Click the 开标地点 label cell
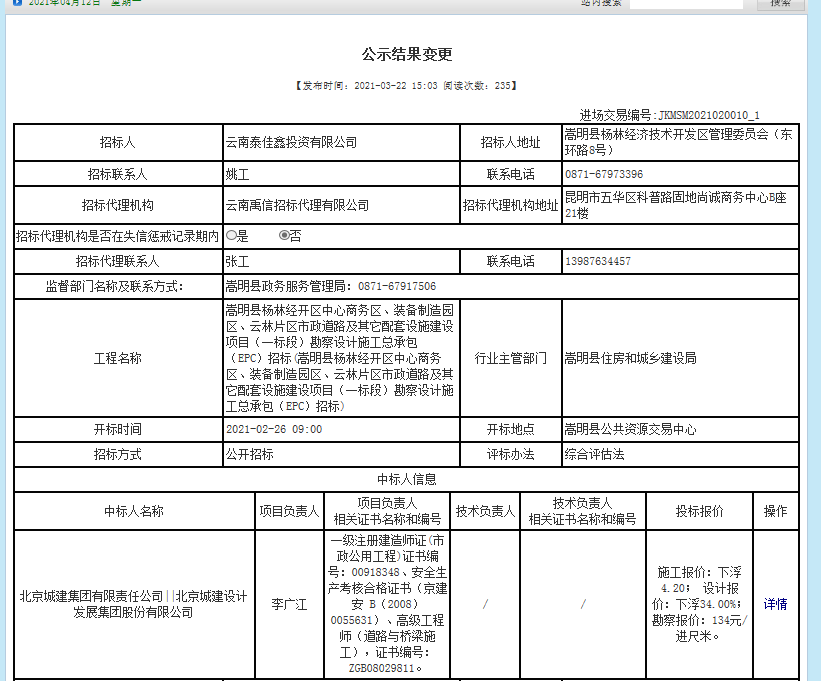This screenshot has height=681, width=821. click(511, 429)
